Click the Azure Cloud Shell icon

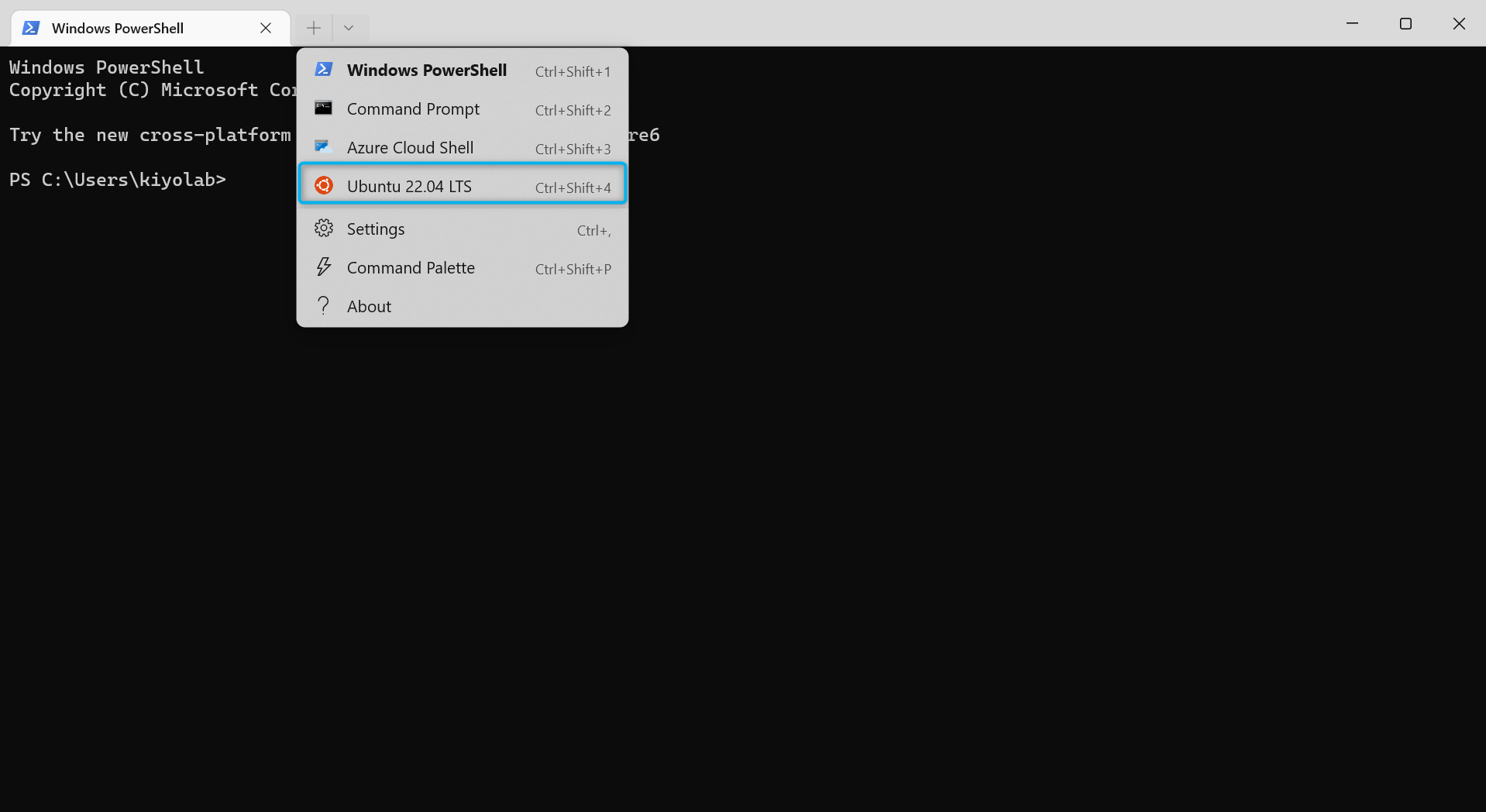point(324,147)
